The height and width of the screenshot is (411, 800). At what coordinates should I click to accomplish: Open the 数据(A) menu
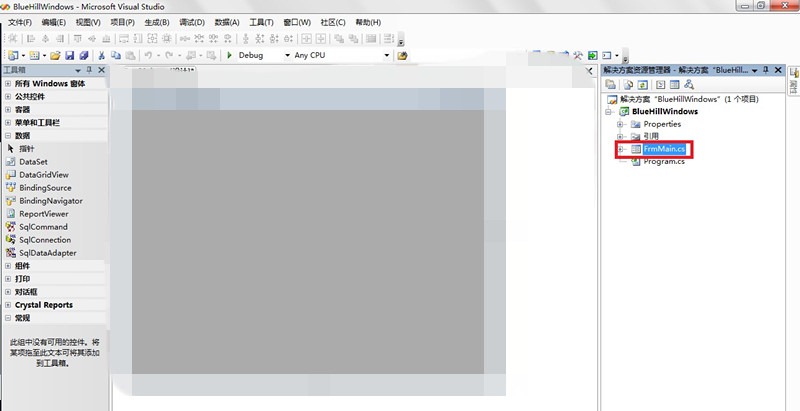point(227,22)
